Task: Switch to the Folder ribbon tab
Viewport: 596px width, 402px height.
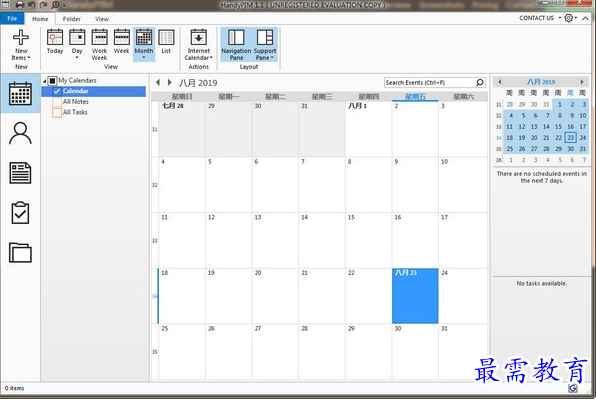Action: point(71,19)
